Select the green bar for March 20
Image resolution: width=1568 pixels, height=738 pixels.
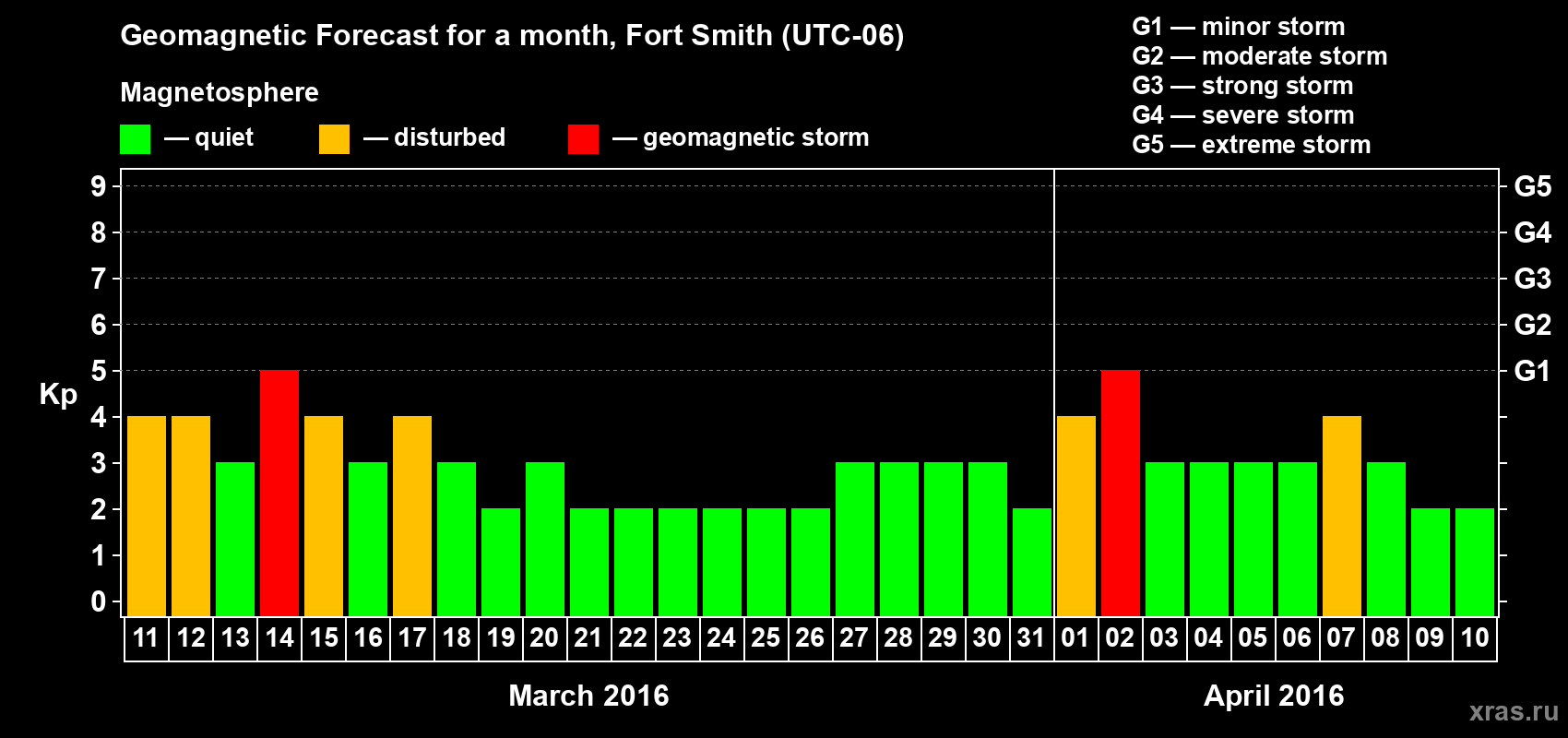pyautogui.click(x=545, y=539)
